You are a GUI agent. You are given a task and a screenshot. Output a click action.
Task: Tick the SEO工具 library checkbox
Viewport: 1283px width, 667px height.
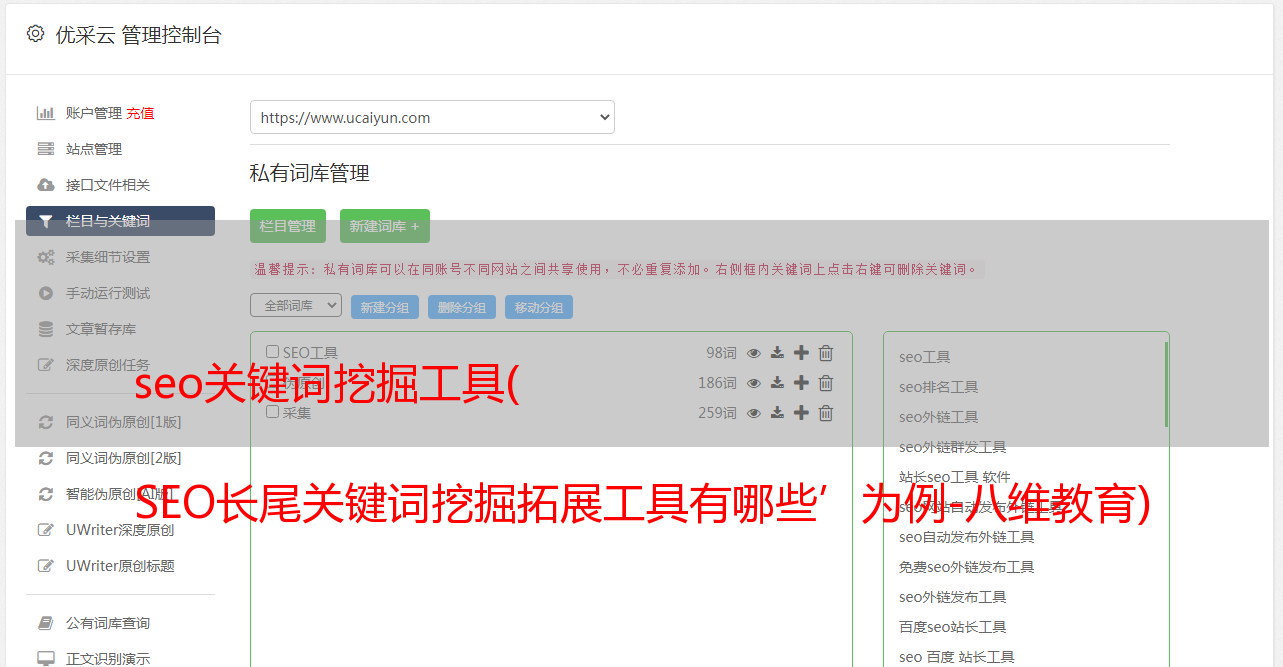click(x=272, y=352)
